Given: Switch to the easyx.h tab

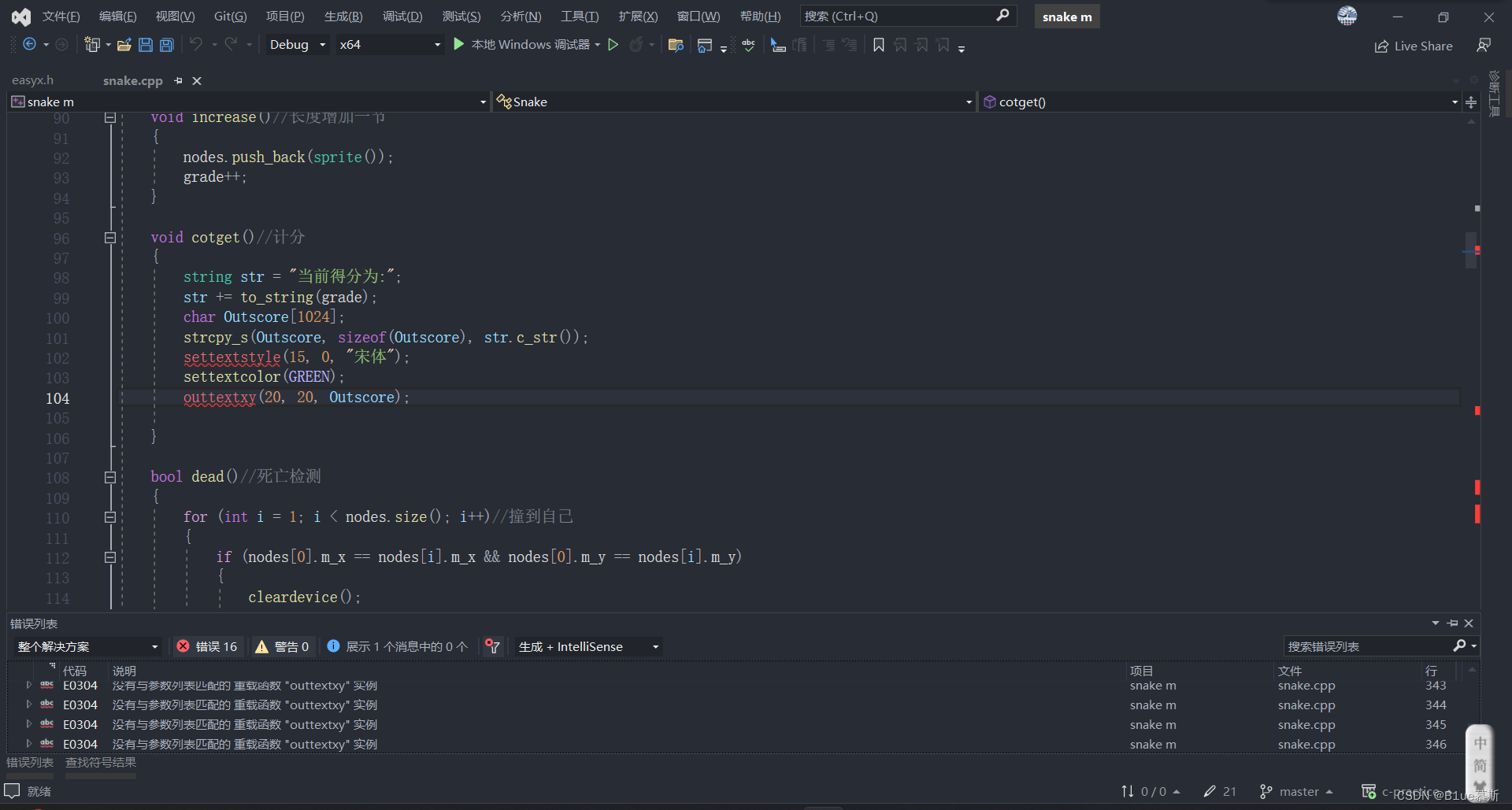Looking at the screenshot, I should 32,80.
